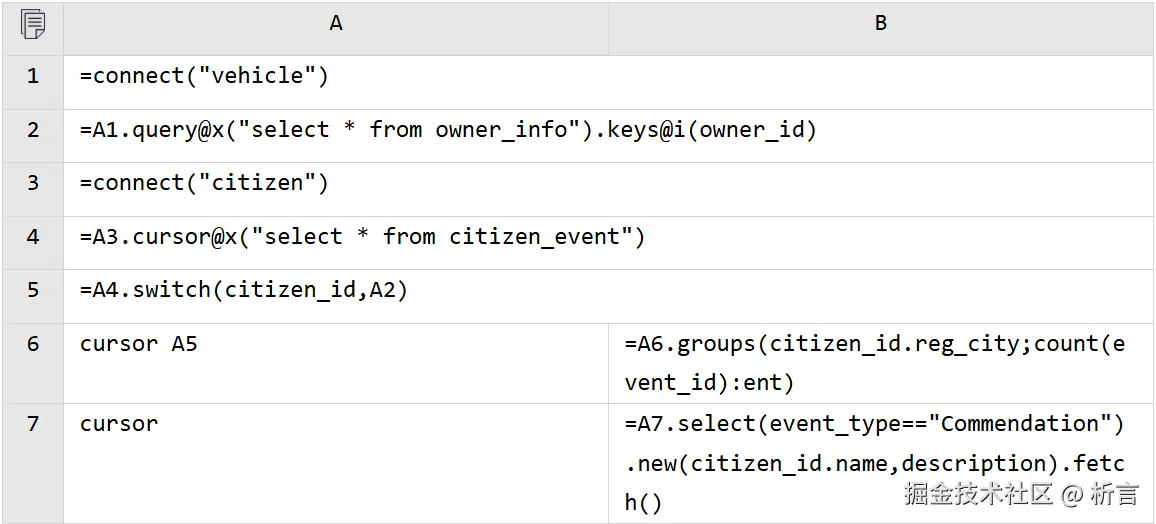This screenshot has height=524, width=1156.
Task: Select row 5 header
Action: [x=32, y=291]
